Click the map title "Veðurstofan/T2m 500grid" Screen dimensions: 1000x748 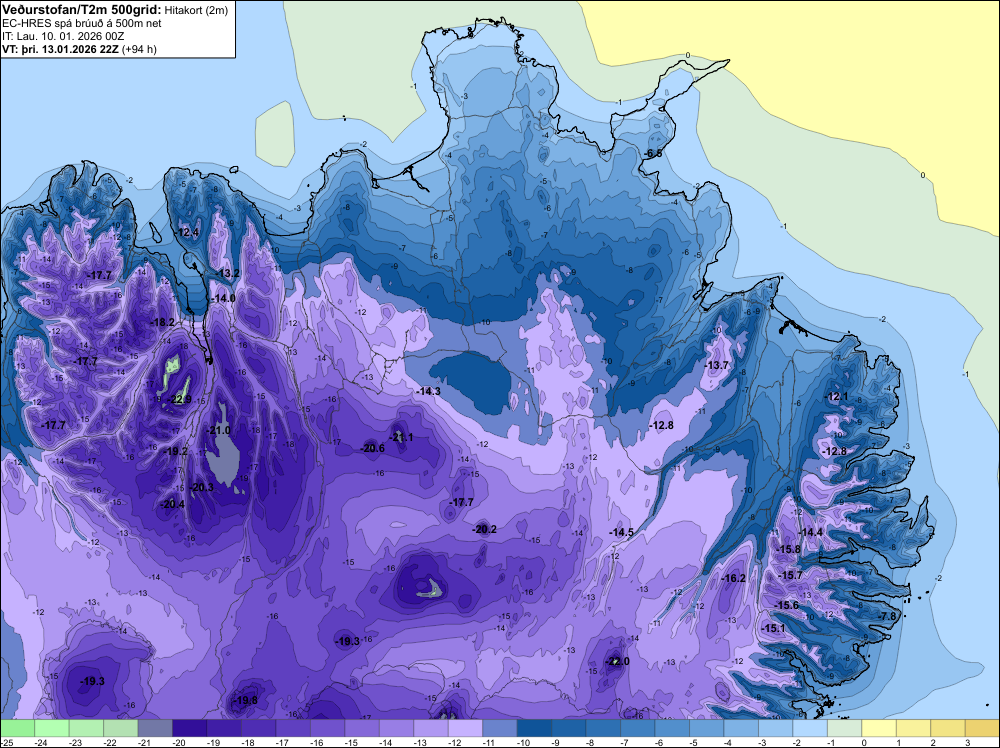click(x=82, y=9)
